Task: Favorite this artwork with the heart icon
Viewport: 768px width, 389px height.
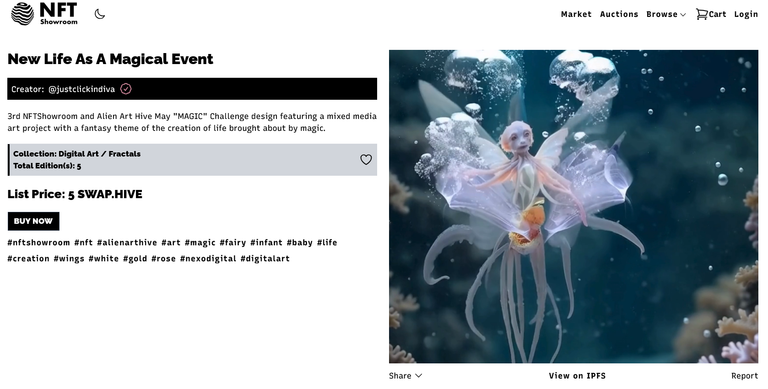Action: [366, 159]
